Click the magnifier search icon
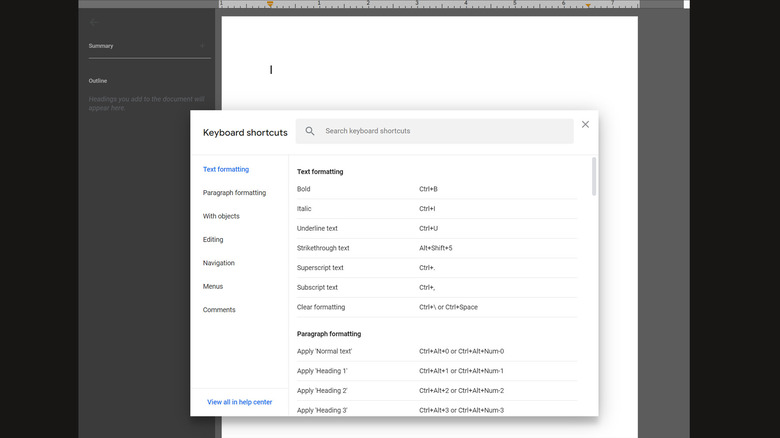This screenshot has width=780, height=438. click(x=310, y=131)
